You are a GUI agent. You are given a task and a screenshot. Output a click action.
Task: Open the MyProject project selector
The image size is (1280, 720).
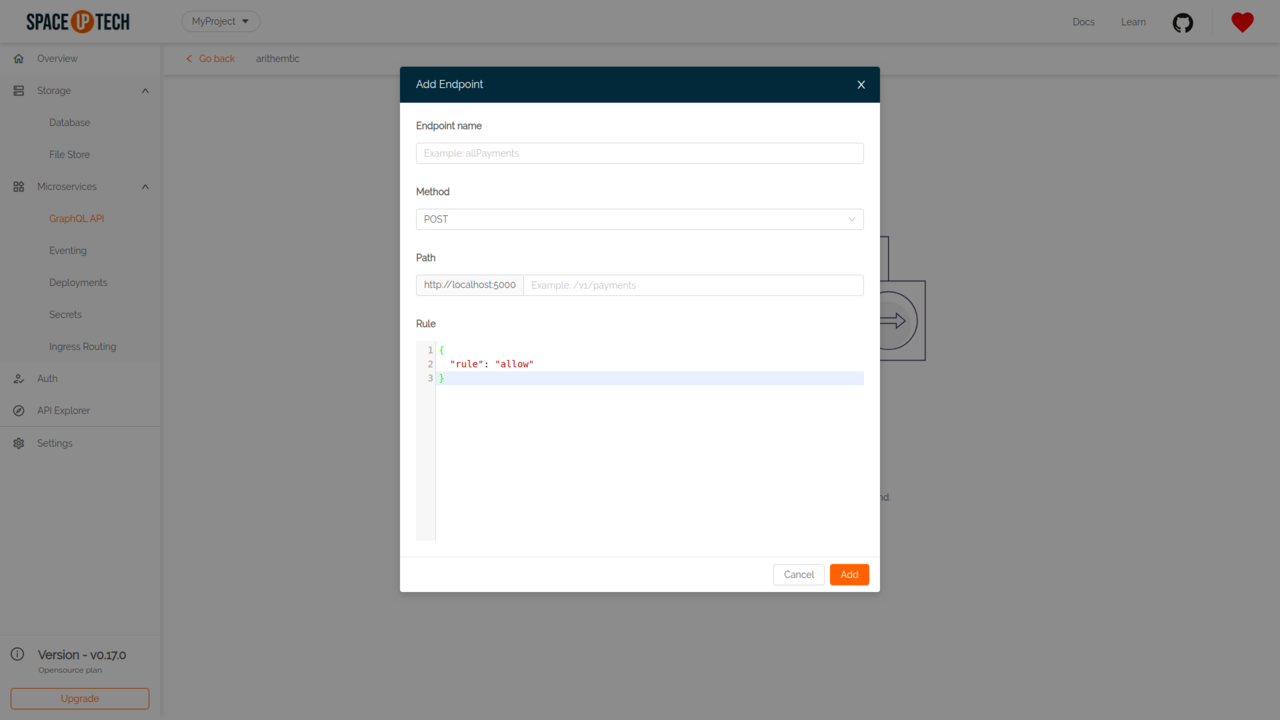coord(220,20)
